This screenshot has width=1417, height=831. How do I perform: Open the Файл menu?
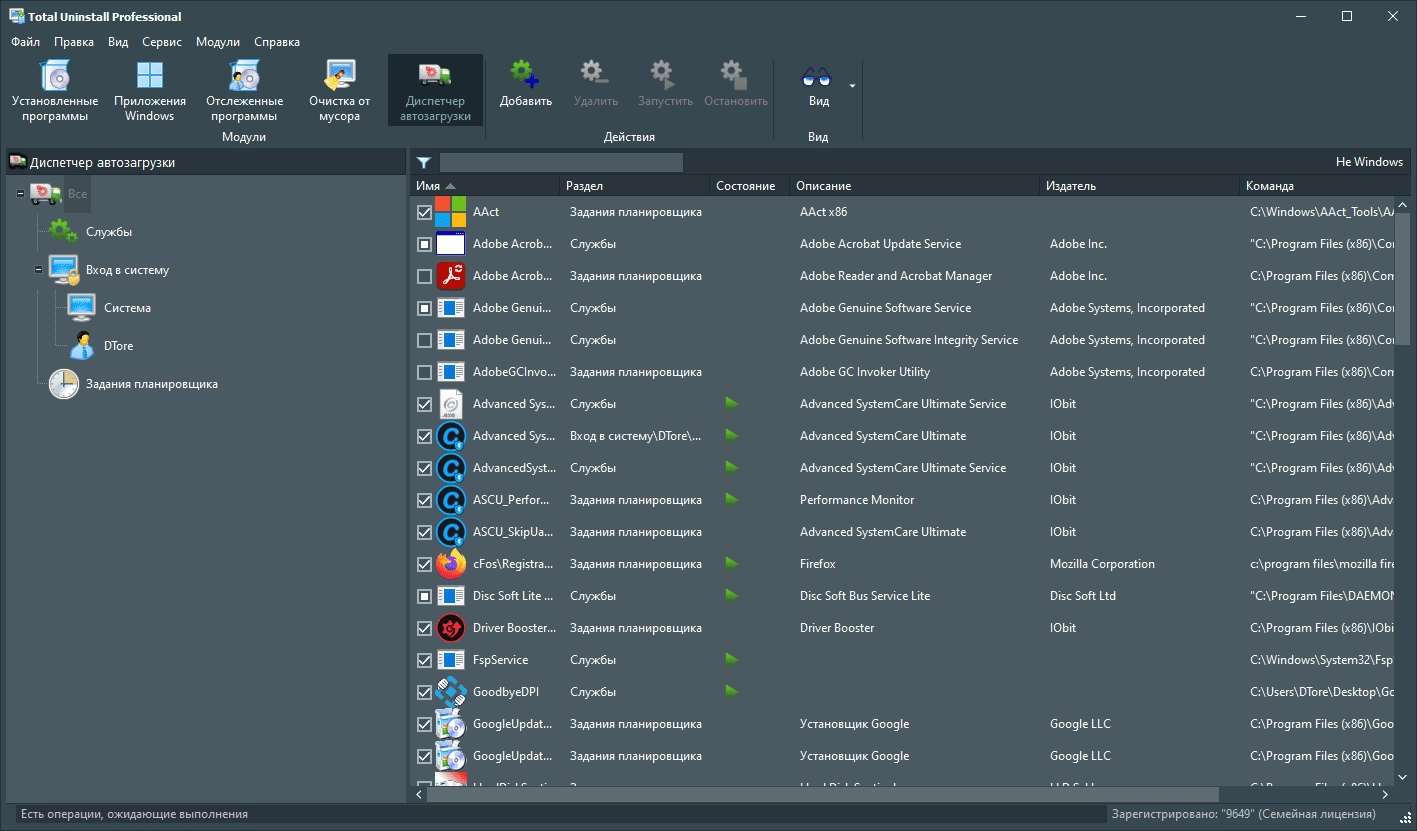26,42
